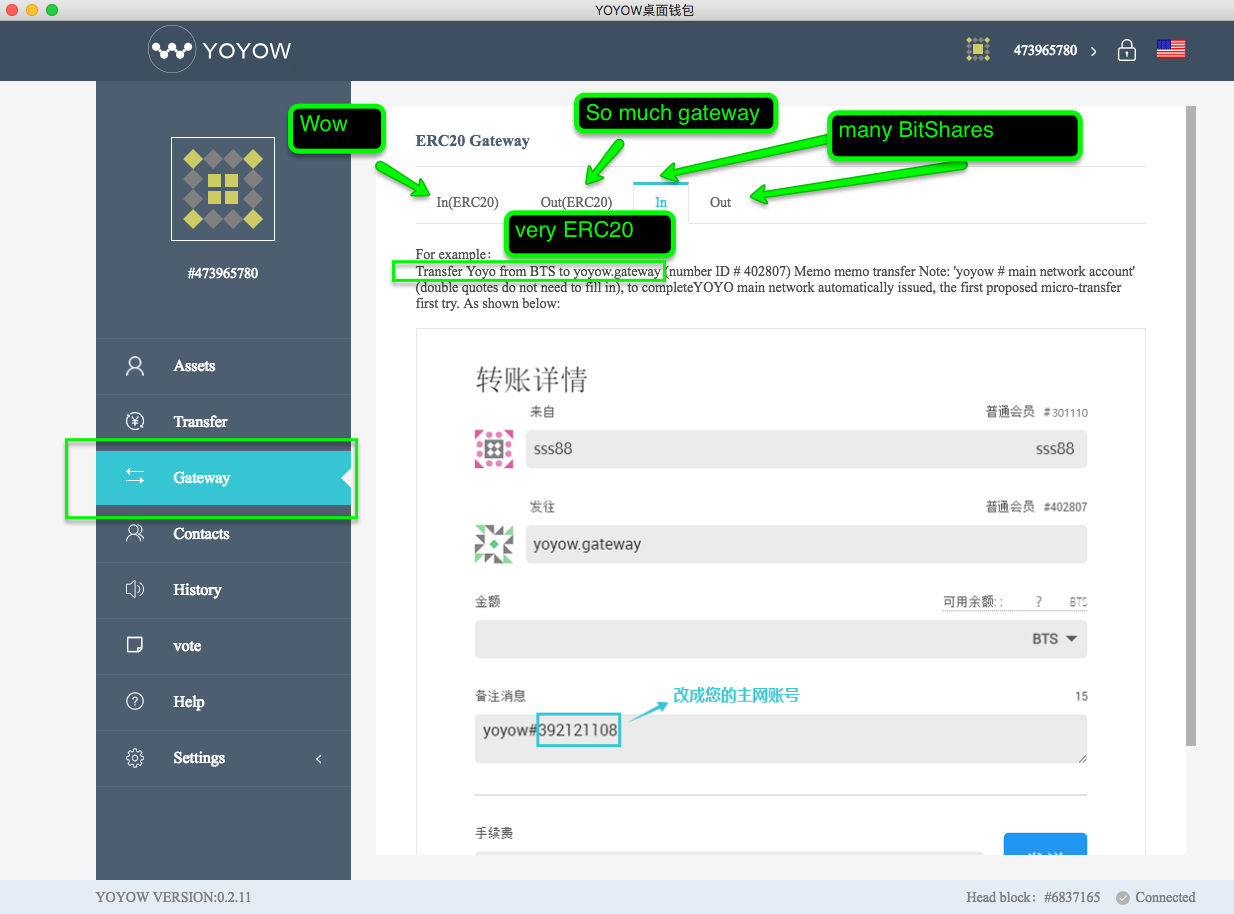Viewport: 1234px width, 914px height.
Task: Click the yoyow.gateway recipient avatar icon
Action: 494,544
